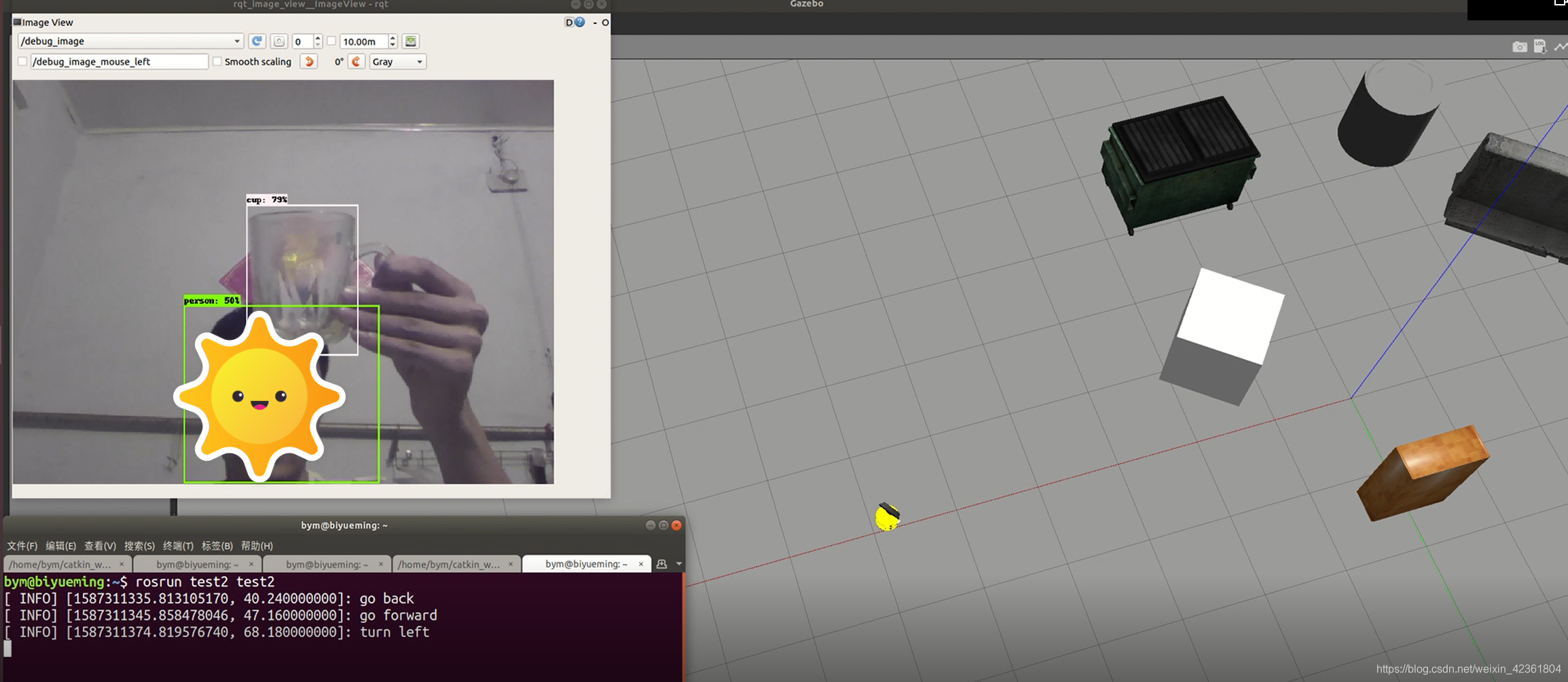Open the 终端(T) terminal menu
This screenshot has height=682, width=1568.
(178, 546)
